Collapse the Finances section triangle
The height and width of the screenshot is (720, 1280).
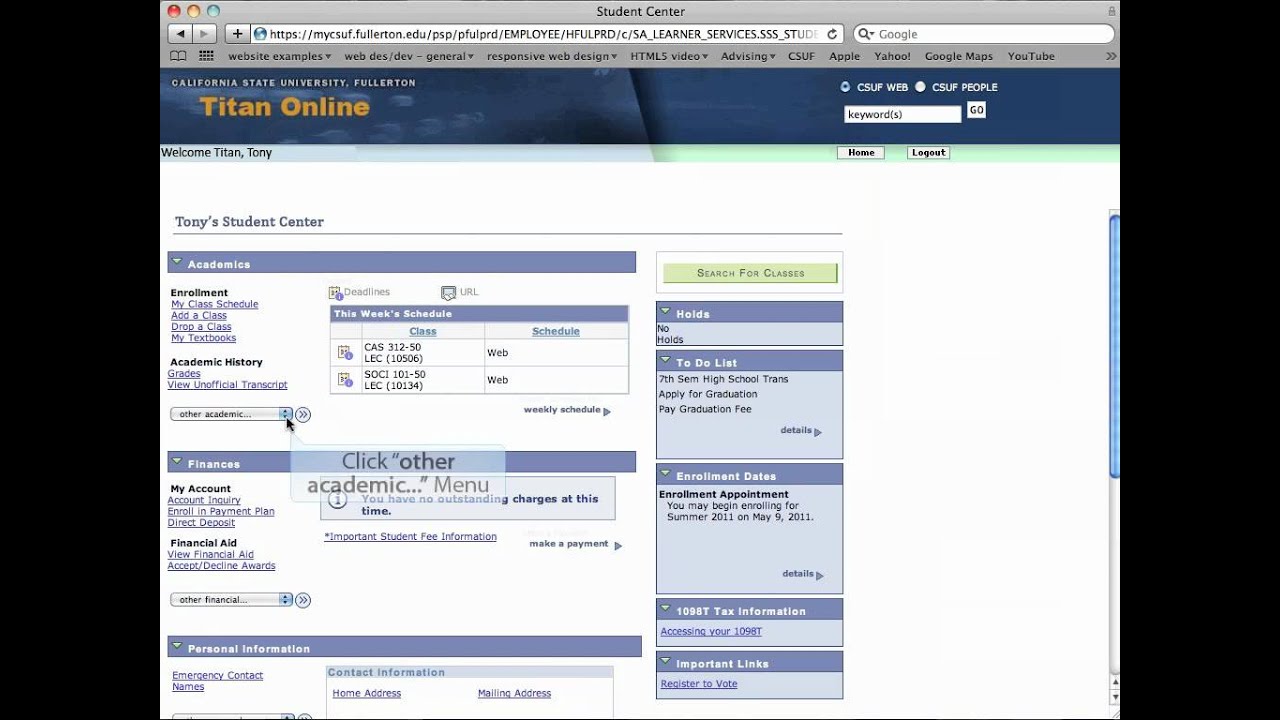pyautogui.click(x=177, y=462)
